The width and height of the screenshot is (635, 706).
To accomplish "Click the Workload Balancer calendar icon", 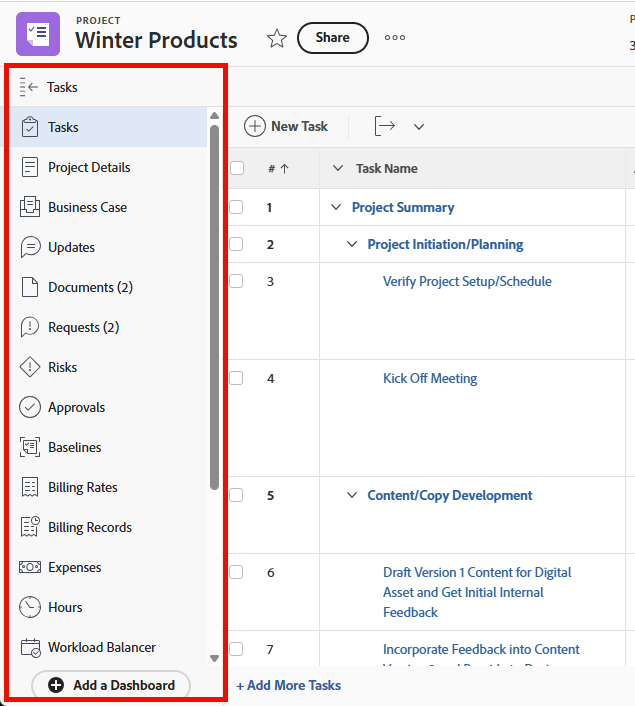I will coord(30,647).
